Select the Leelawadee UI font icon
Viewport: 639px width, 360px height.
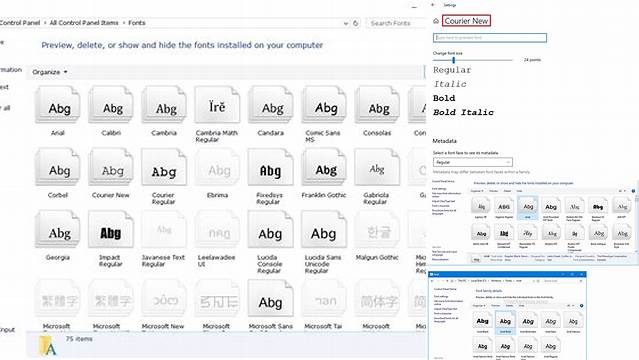coord(217,230)
